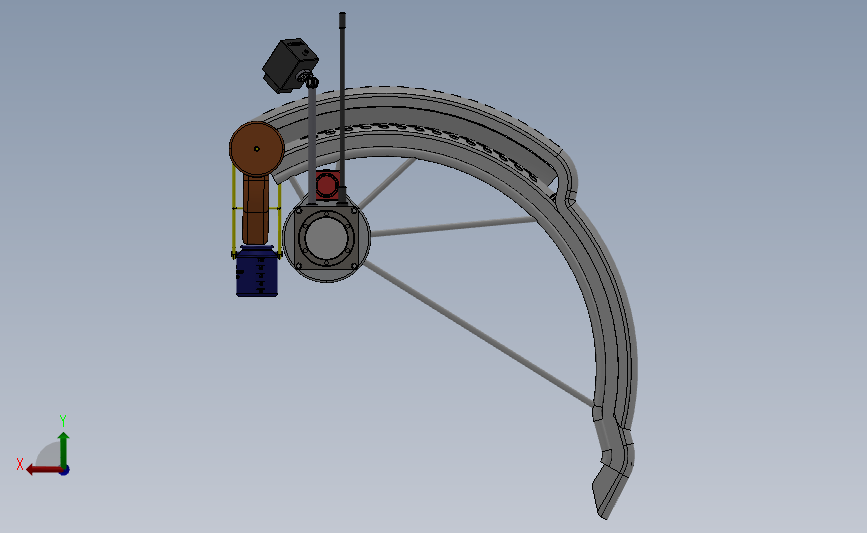Click the red X axis arrow of the triad
Screen dimensions: 867x533
tap(43, 470)
